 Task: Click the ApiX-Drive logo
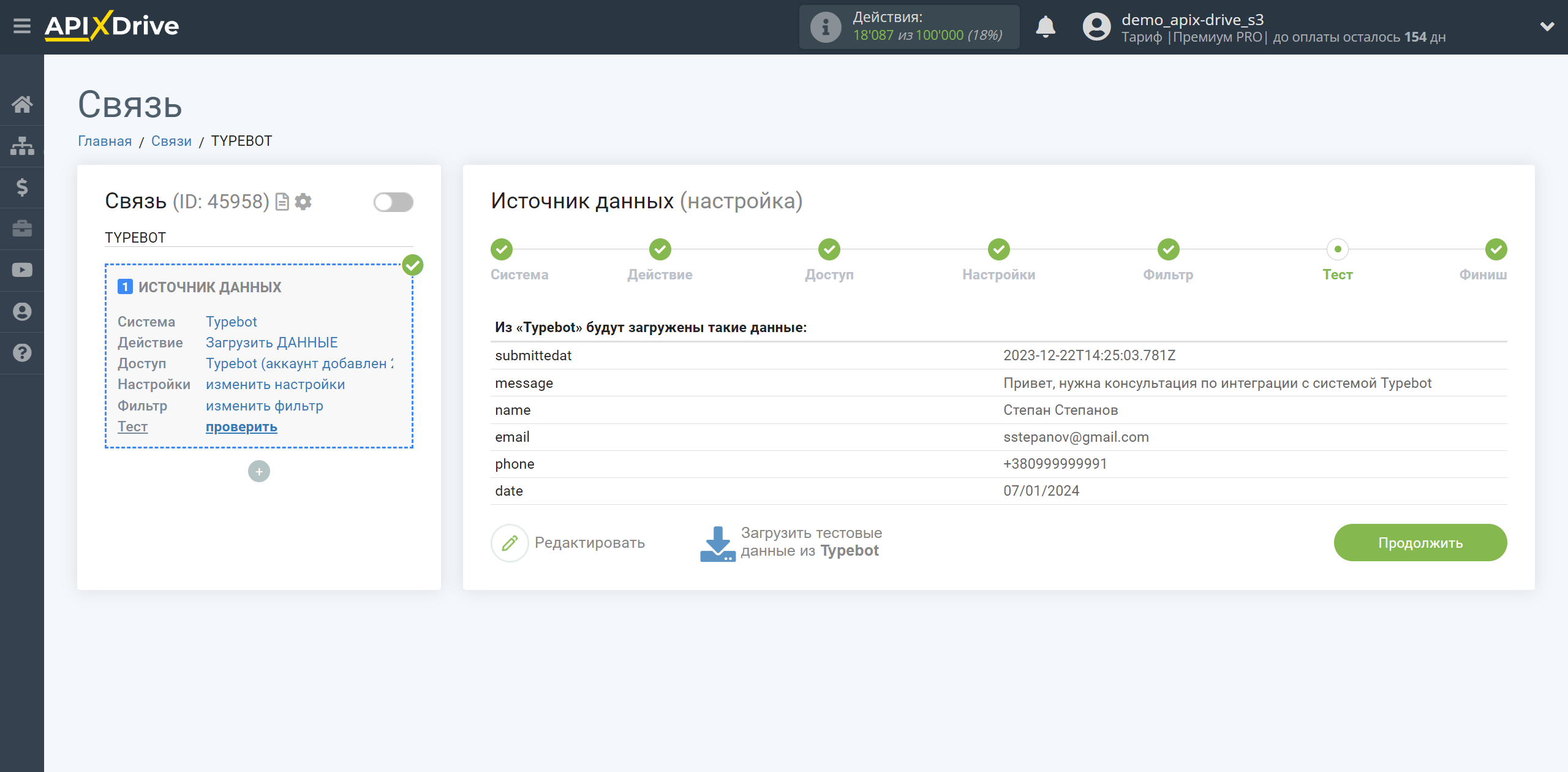click(x=112, y=26)
